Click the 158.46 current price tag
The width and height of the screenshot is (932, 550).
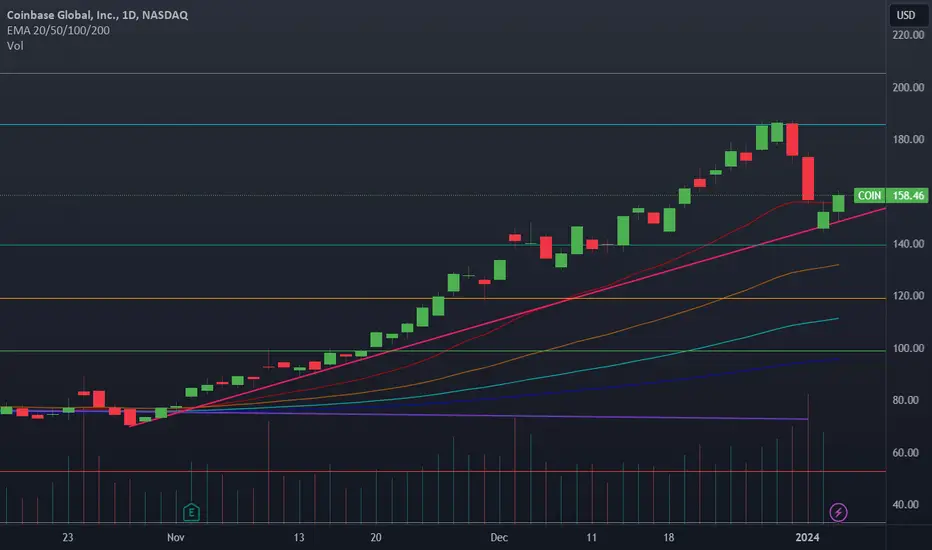(x=908, y=196)
